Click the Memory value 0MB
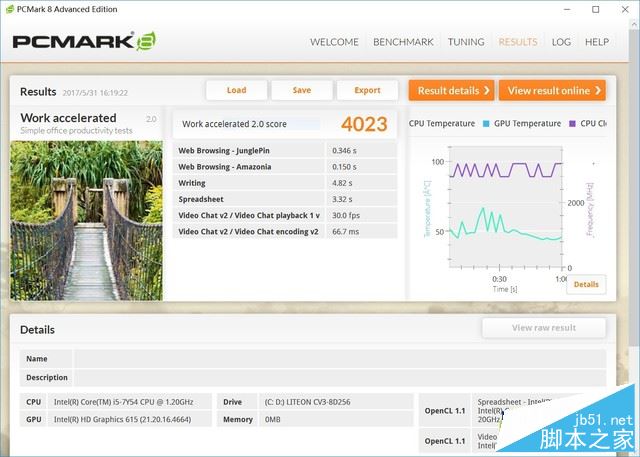 coord(273,419)
